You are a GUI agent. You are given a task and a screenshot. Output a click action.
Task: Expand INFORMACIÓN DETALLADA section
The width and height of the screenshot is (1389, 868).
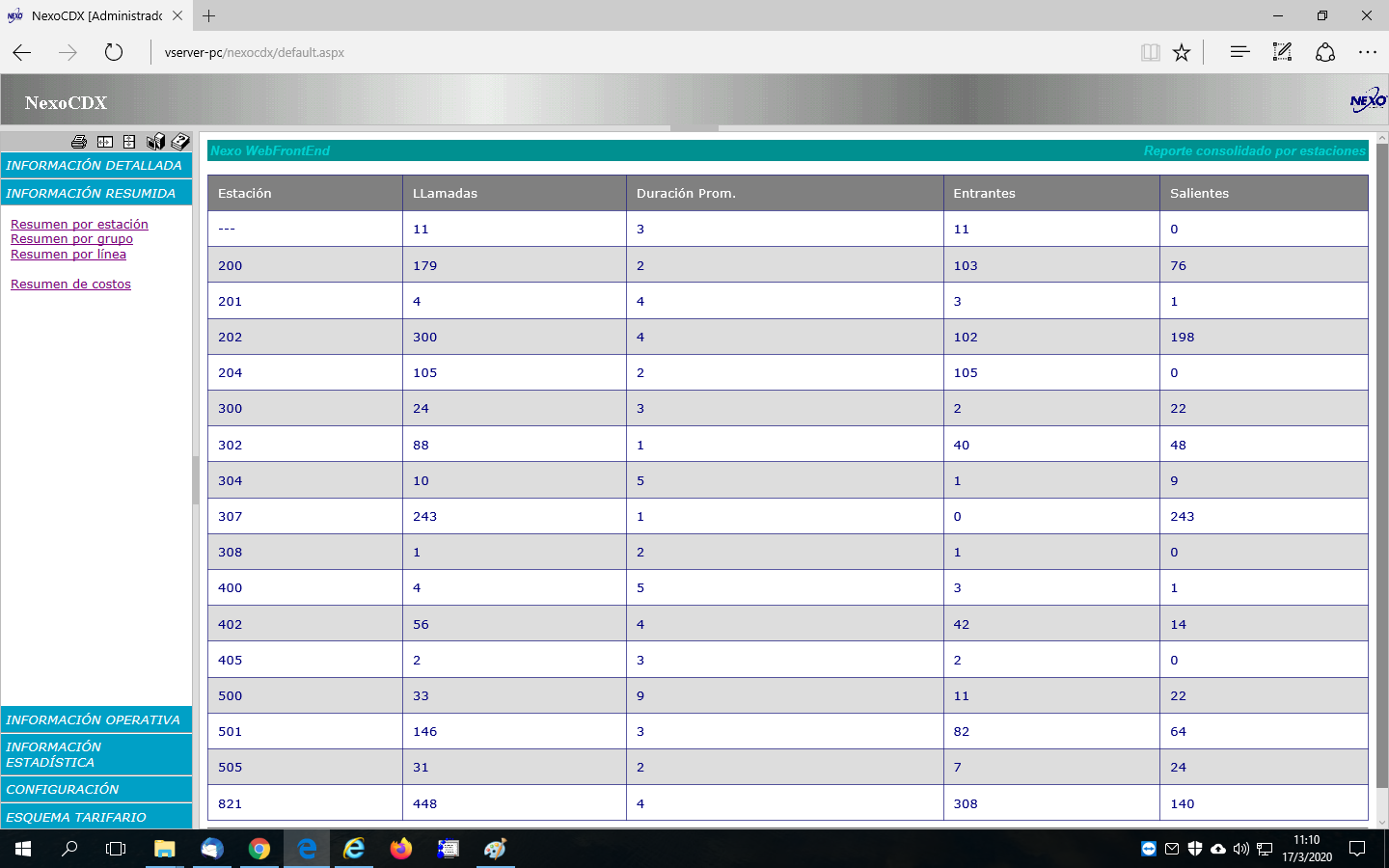[96, 165]
